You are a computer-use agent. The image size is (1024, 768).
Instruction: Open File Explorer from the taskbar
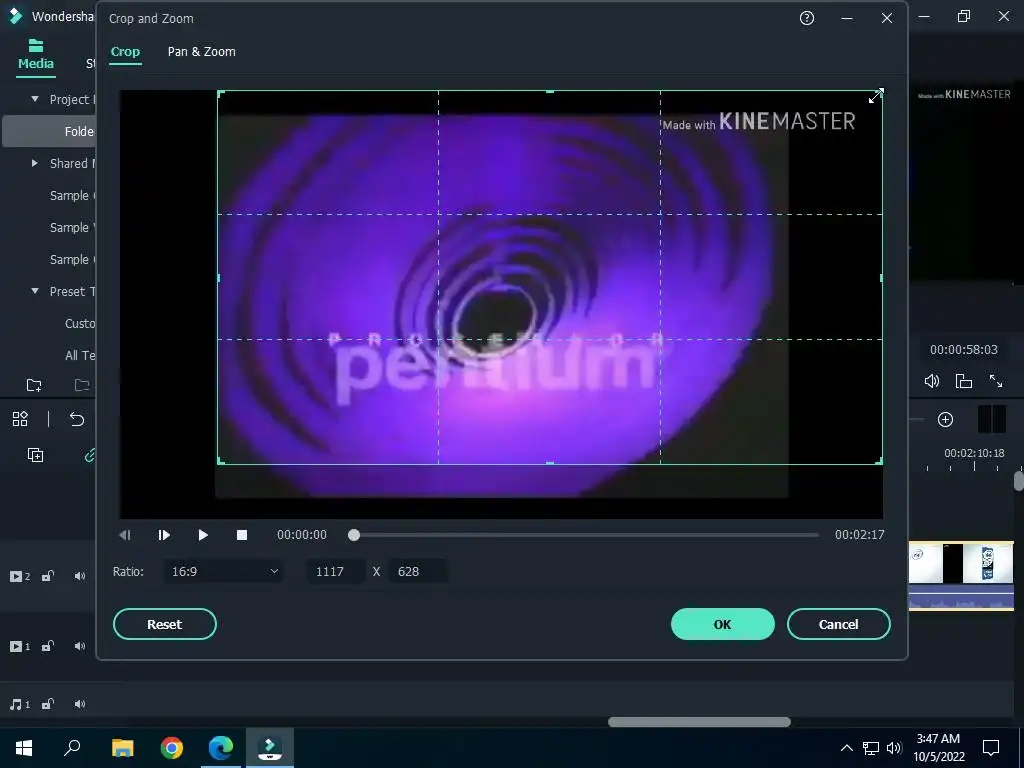(122, 747)
